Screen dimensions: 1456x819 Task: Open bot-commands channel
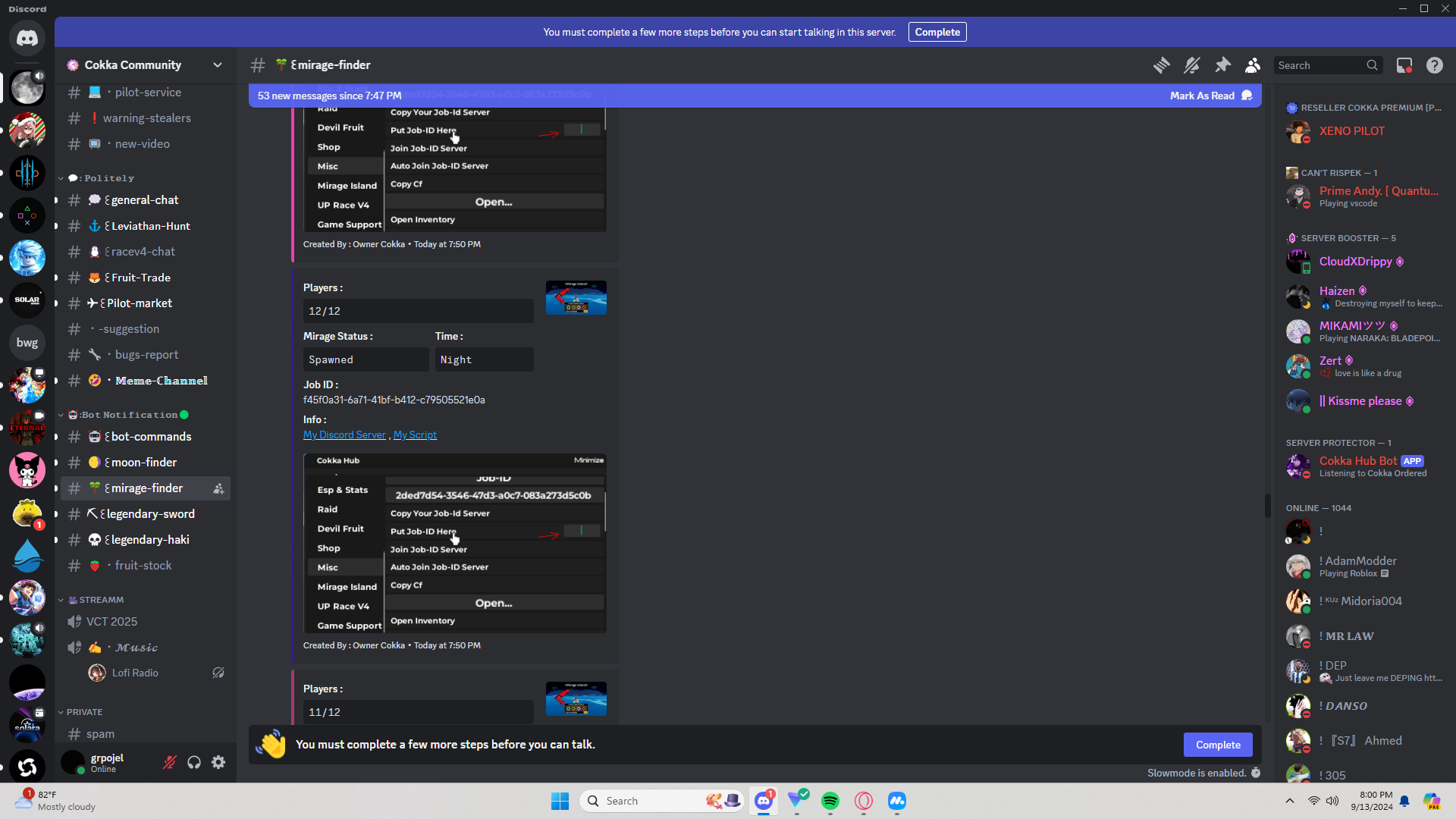[146, 437]
